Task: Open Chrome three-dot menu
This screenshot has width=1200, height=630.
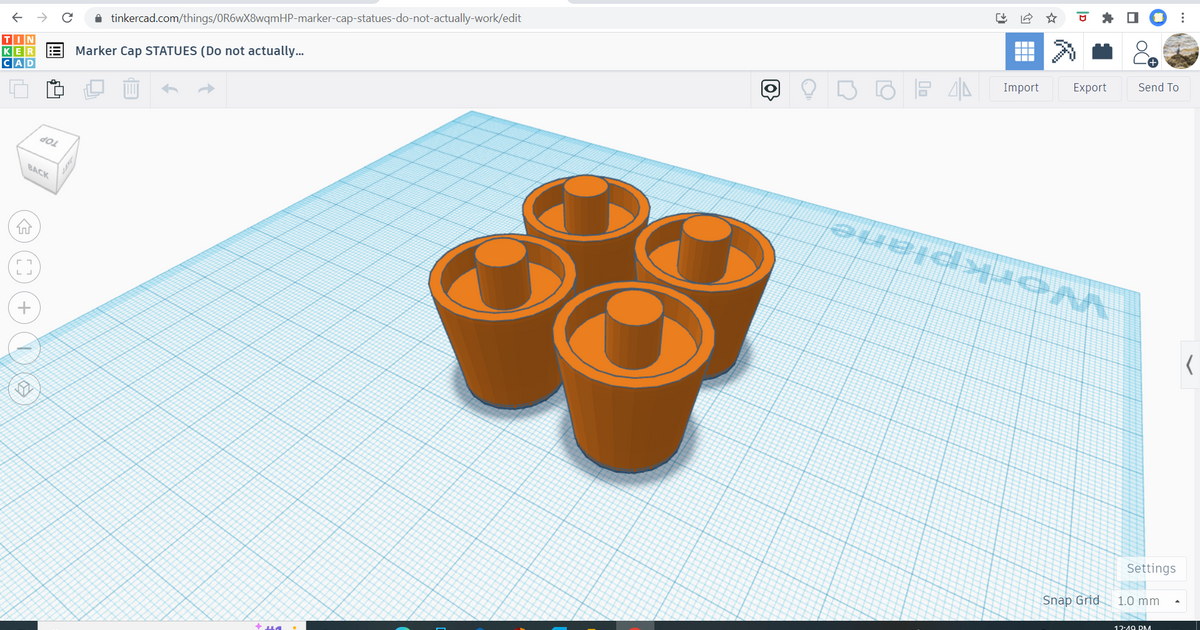Action: [x=1183, y=18]
